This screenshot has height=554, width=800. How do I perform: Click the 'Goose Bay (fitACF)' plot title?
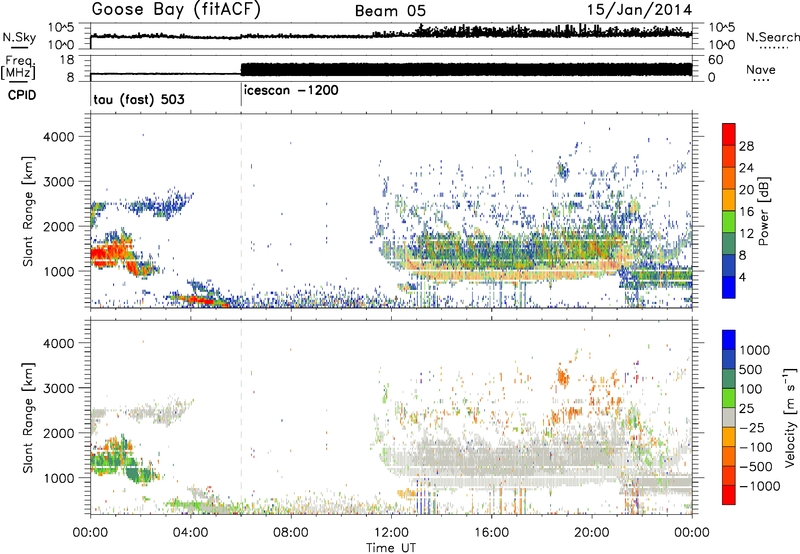pyautogui.click(x=176, y=10)
